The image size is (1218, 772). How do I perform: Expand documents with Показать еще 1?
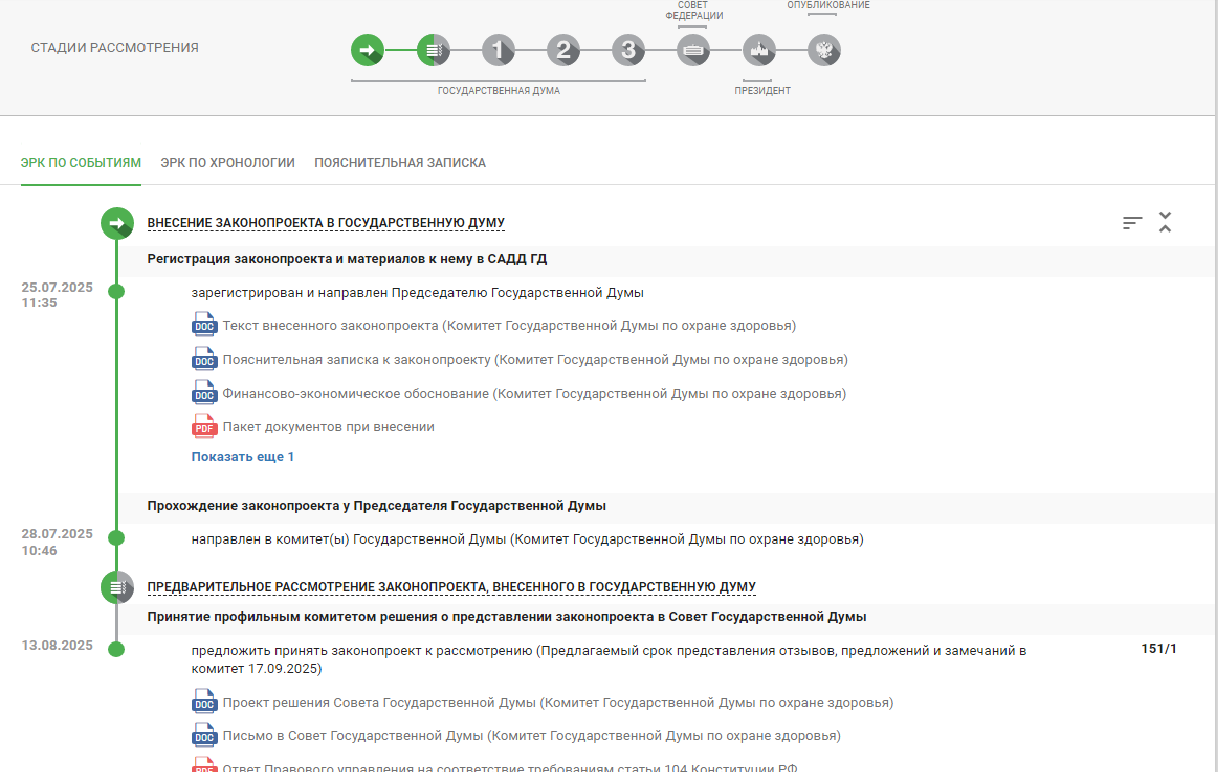pyautogui.click(x=243, y=457)
